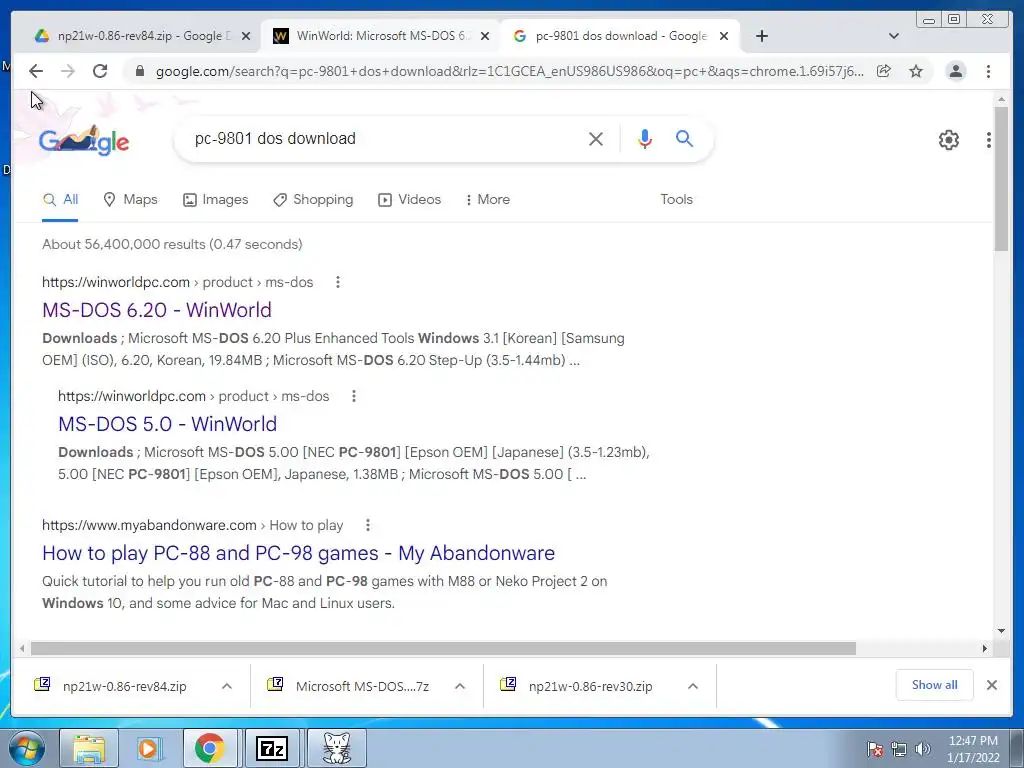Screen dimensions: 1024x768
Task: Open options for the MS-DOS 6.20 result
Action: [338, 282]
